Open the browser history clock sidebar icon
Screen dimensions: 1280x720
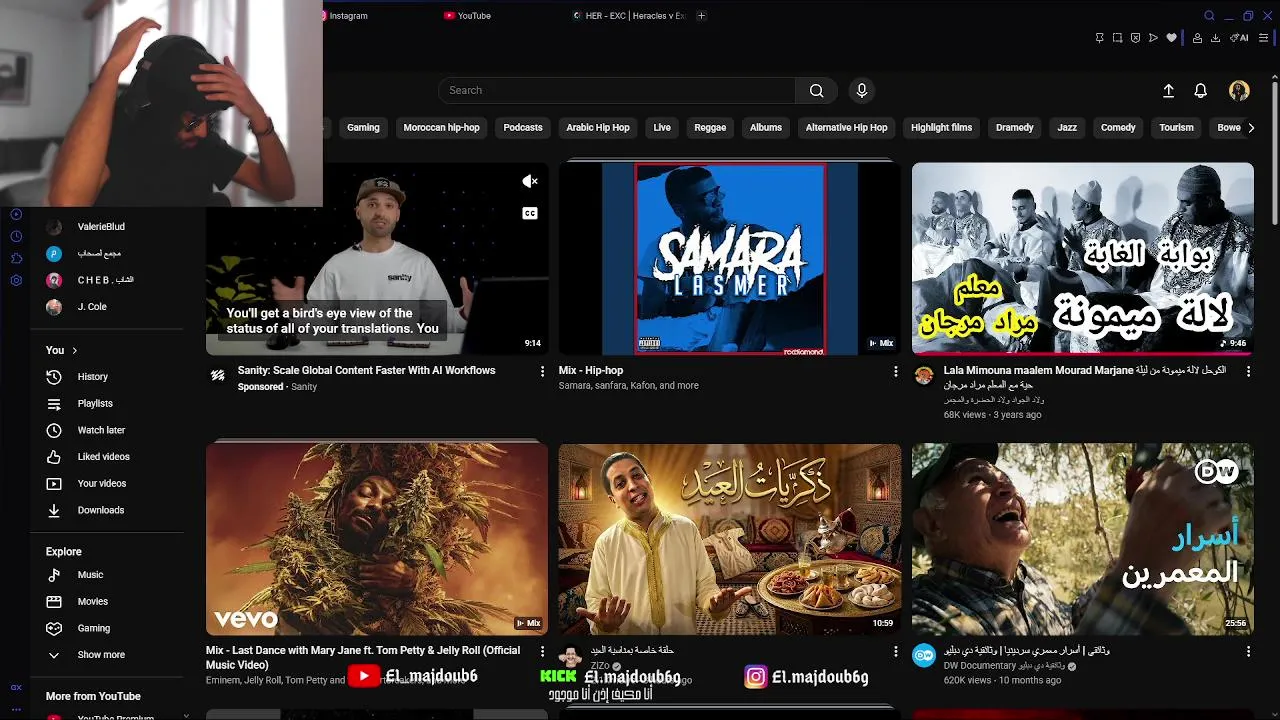16,236
